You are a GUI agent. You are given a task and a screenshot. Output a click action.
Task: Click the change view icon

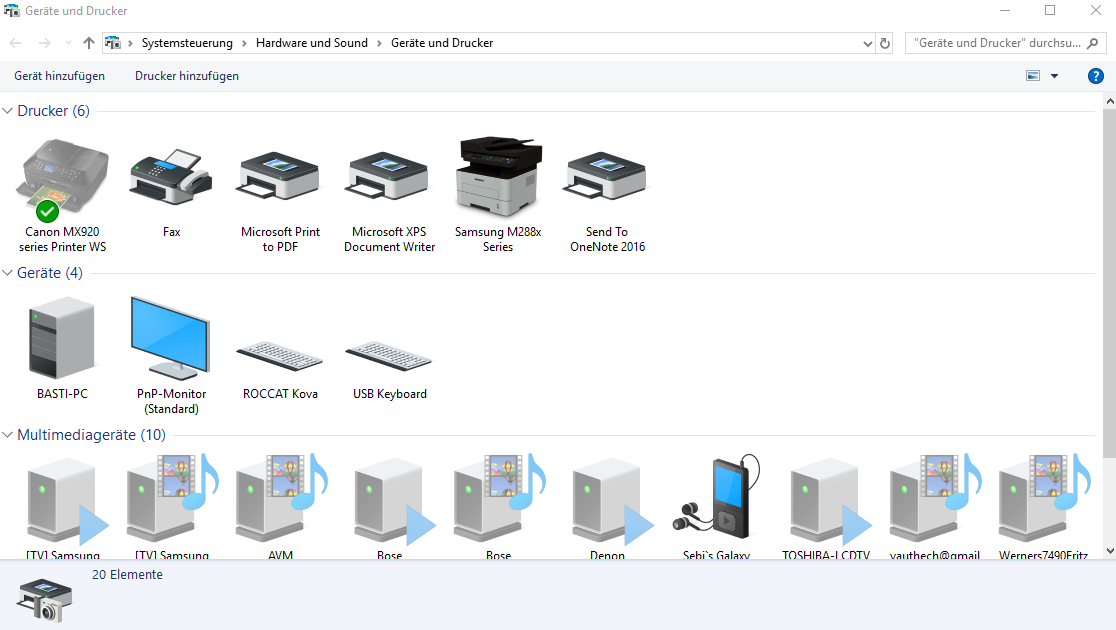tap(1033, 76)
